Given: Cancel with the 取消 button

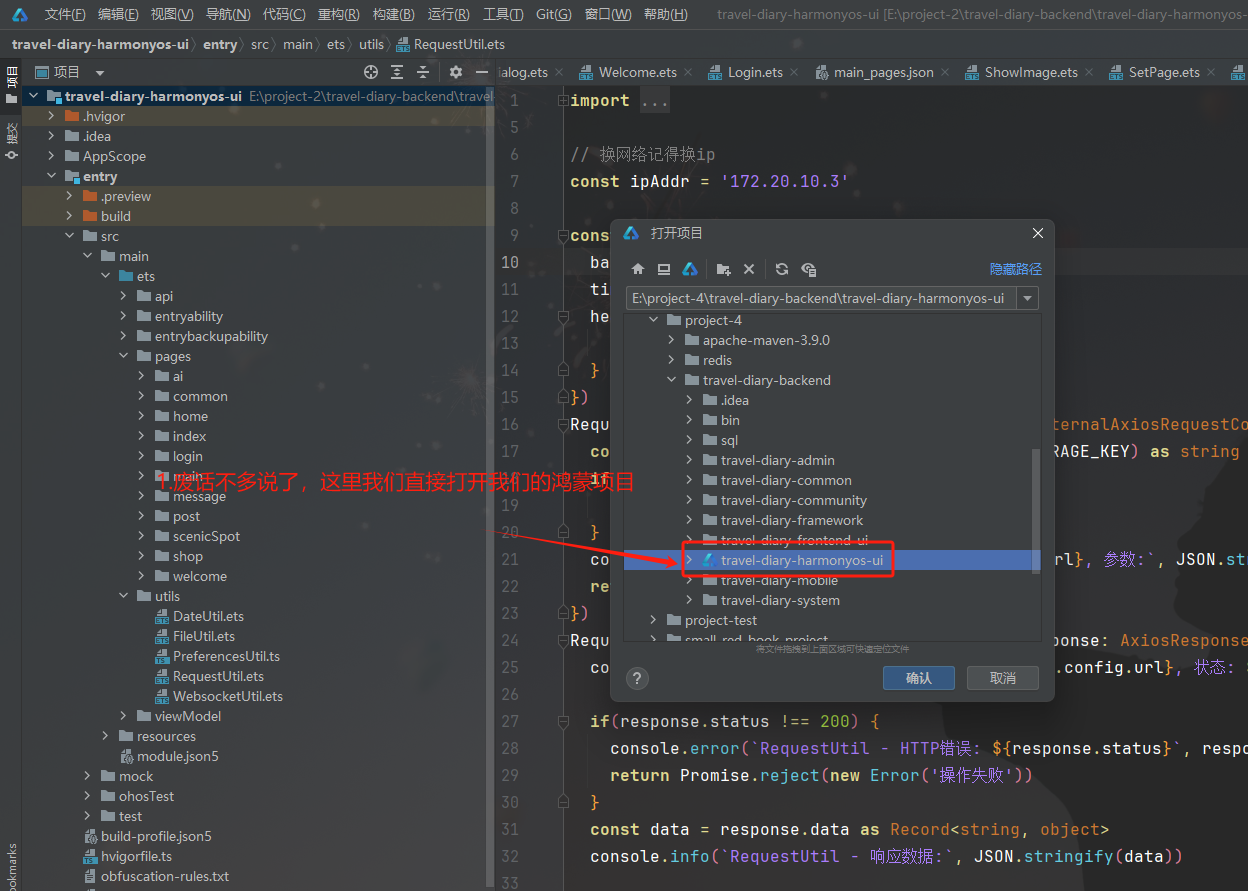Looking at the screenshot, I should (1002, 678).
